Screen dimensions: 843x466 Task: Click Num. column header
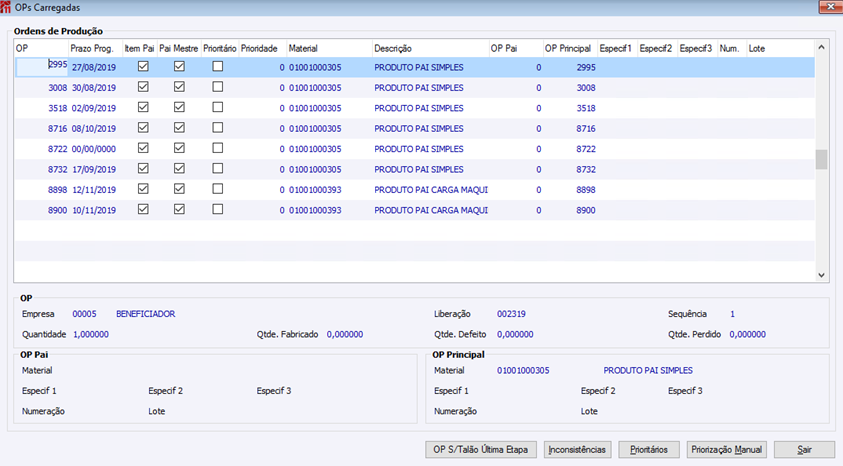(732, 48)
